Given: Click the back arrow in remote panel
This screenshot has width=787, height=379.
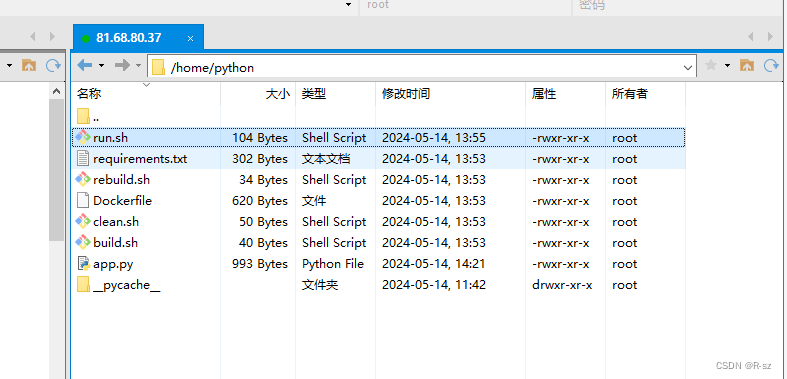Looking at the screenshot, I should coord(84,65).
